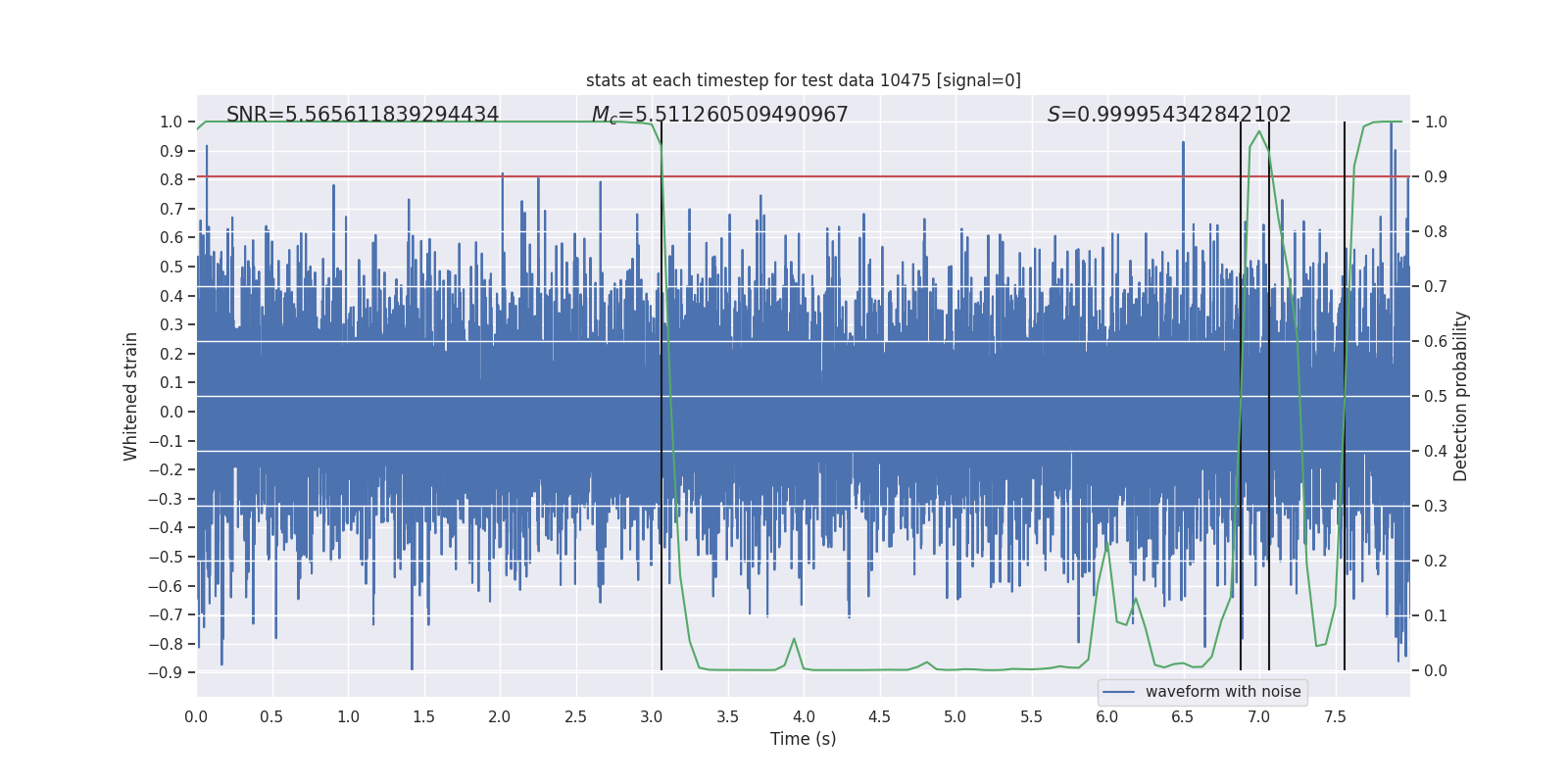Click the 'waveform with noise' legend label
This screenshot has width=1568, height=784.
1222,692
